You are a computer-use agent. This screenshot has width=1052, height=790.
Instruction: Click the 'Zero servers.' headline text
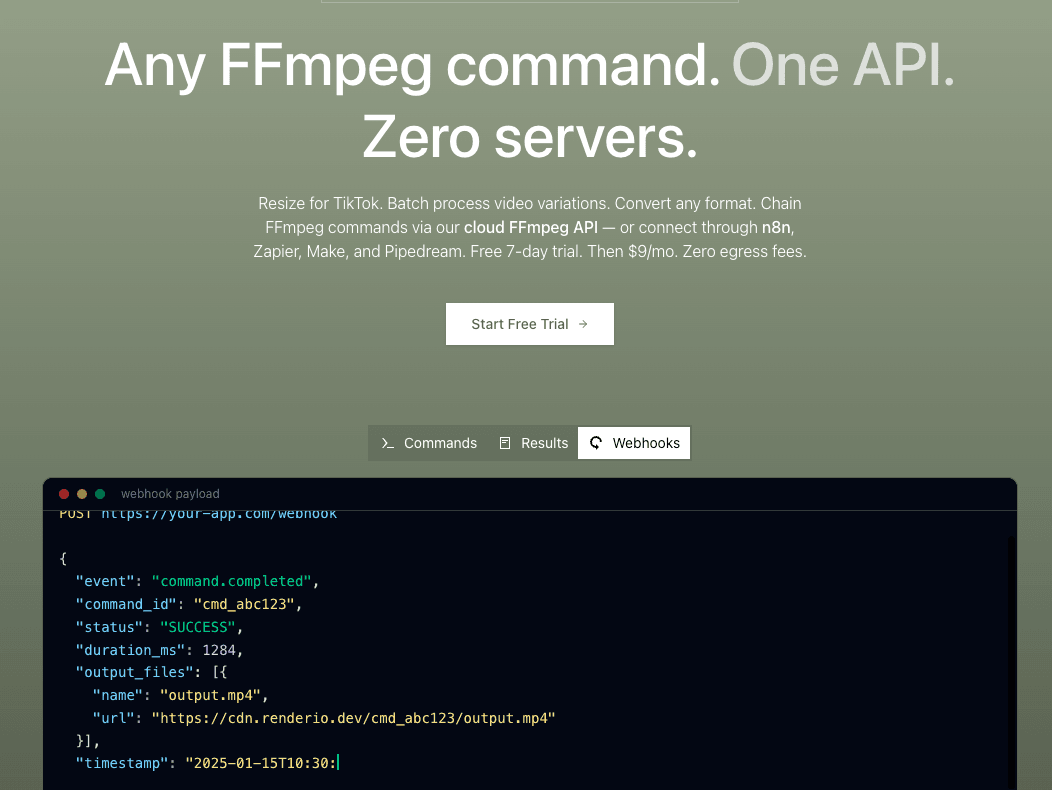[530, 137]
